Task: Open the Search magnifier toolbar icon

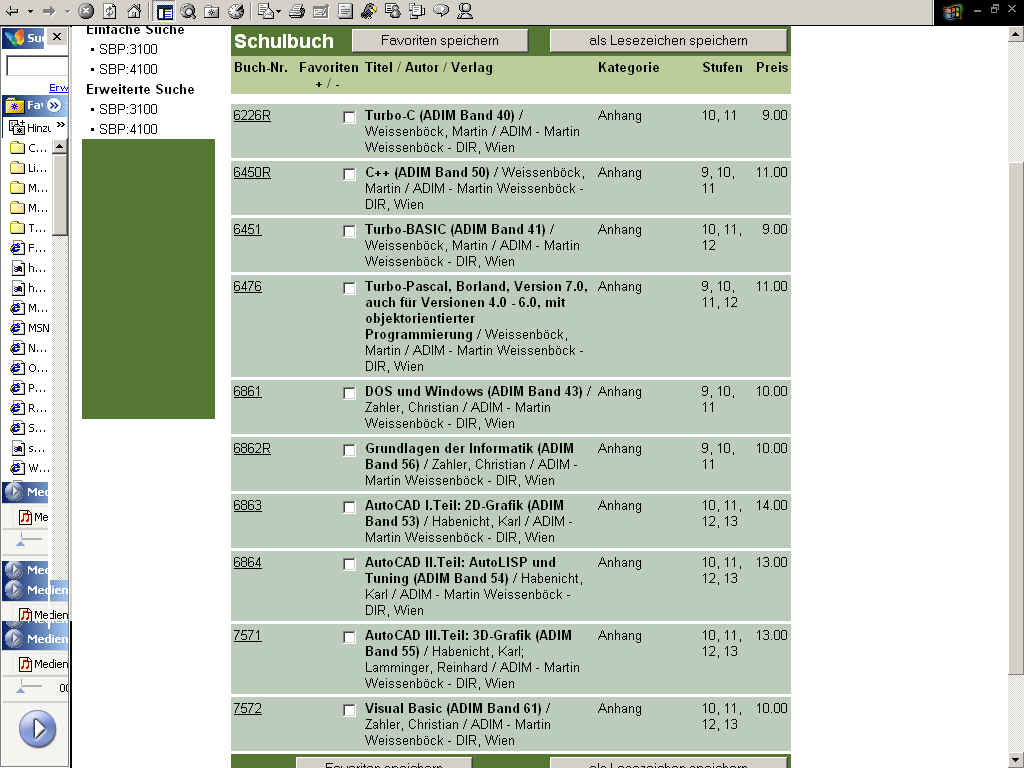Action: coord(188,11)
